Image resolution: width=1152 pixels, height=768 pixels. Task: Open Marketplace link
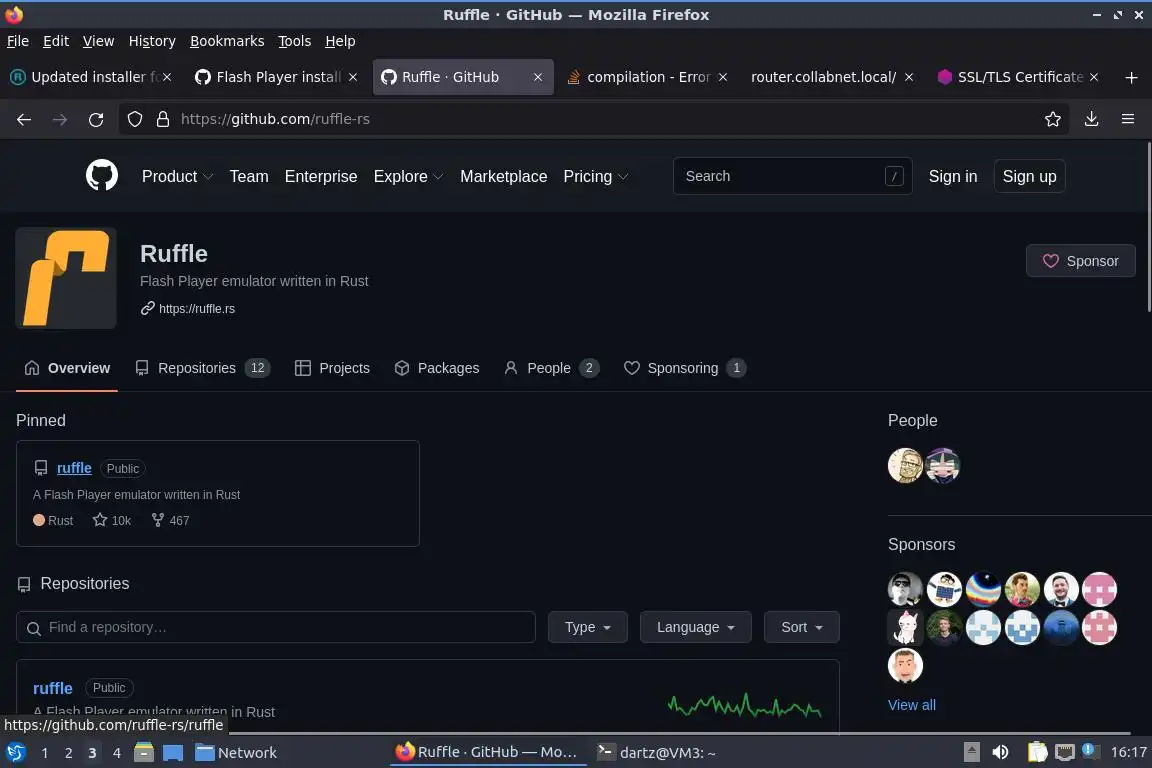(503, 176)
